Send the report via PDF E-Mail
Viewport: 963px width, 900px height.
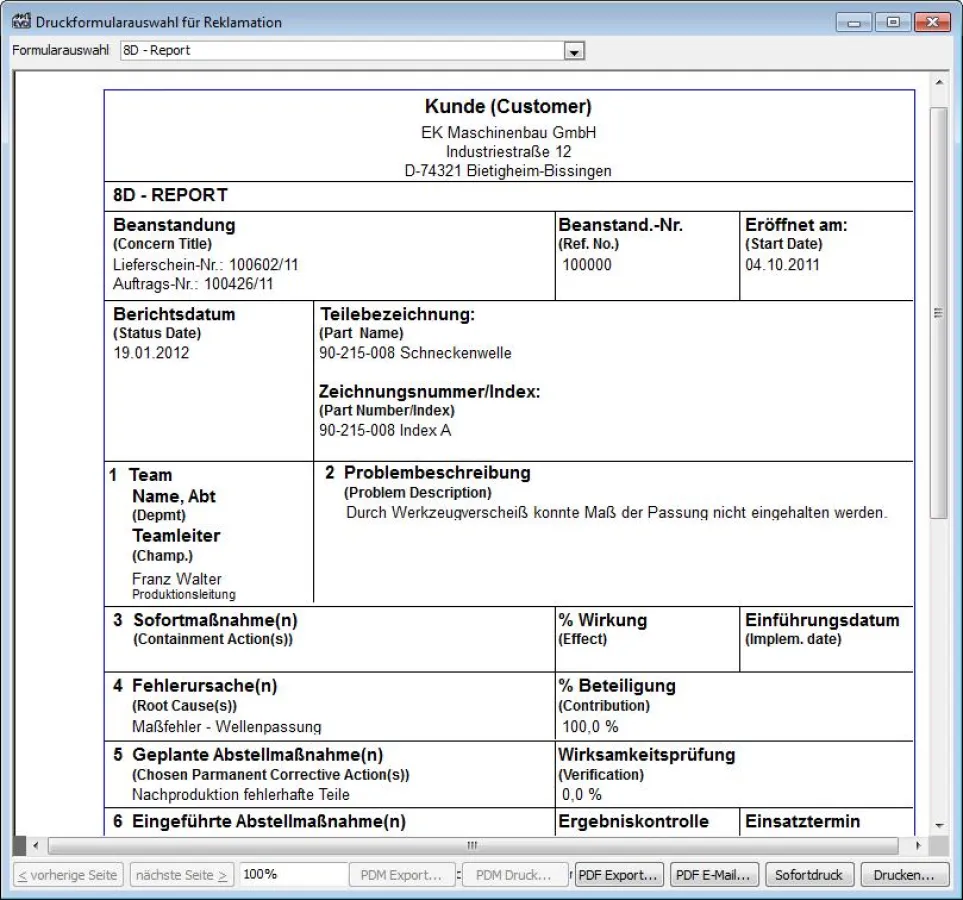click(x=713, y=873)
